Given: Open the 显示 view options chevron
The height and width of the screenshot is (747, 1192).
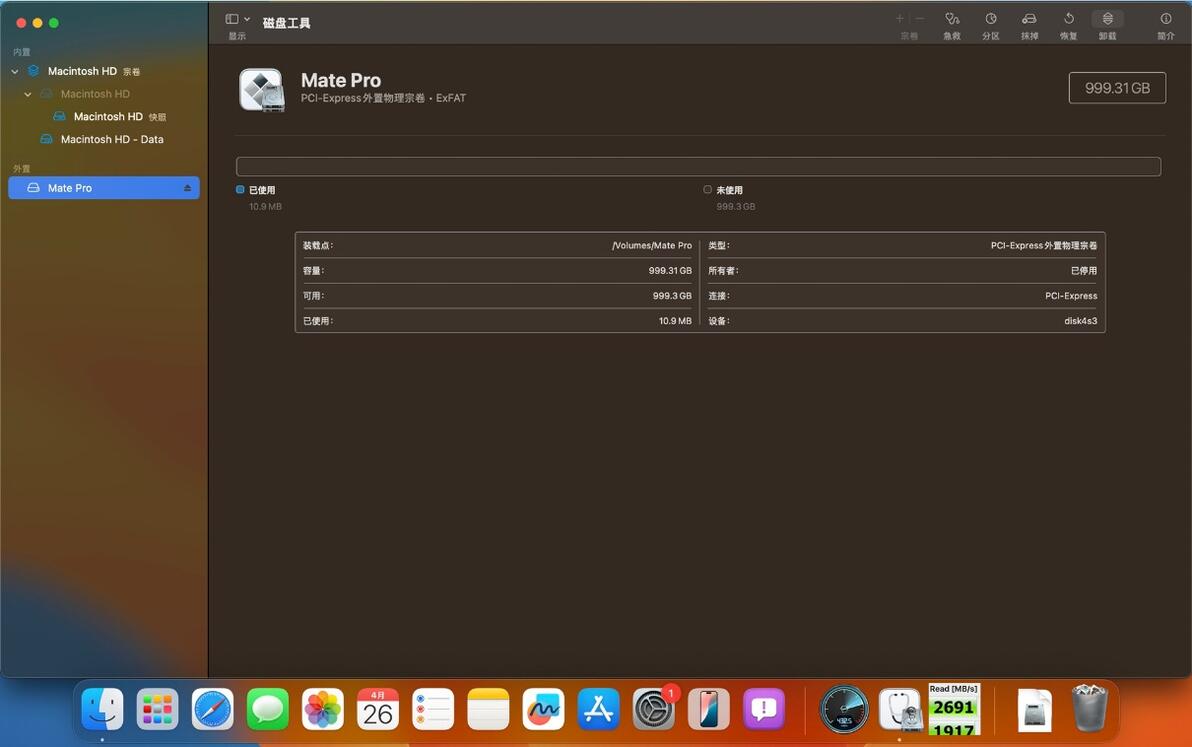Looking at the screenshot, I should (x=247, y=19).
